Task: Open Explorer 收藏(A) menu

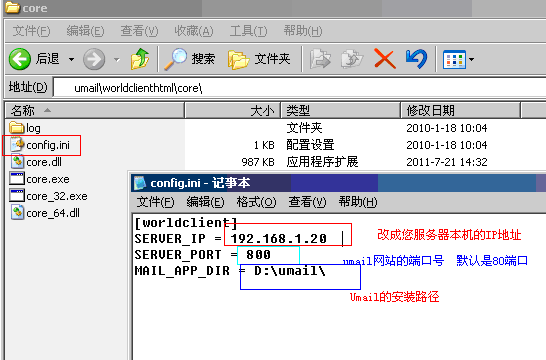Action: pyautogui.click(x=194, y=31)
